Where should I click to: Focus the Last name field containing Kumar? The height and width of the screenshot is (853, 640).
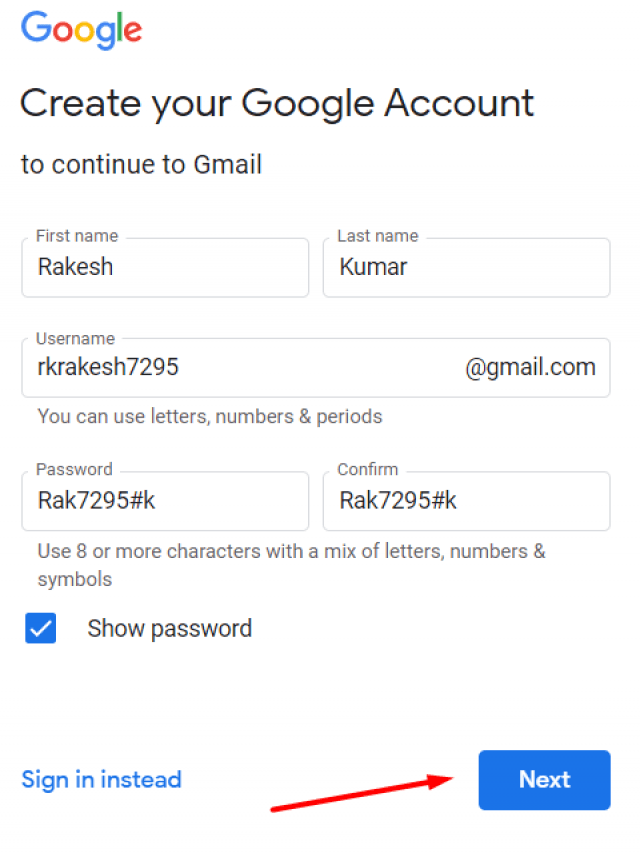(x=466, y=268)
